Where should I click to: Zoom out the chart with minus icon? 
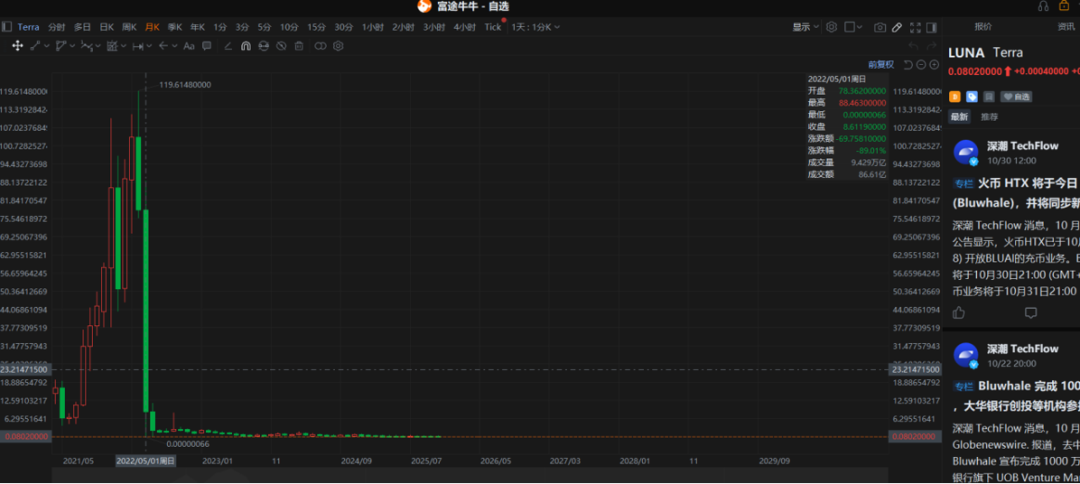[x=921, y=65]
